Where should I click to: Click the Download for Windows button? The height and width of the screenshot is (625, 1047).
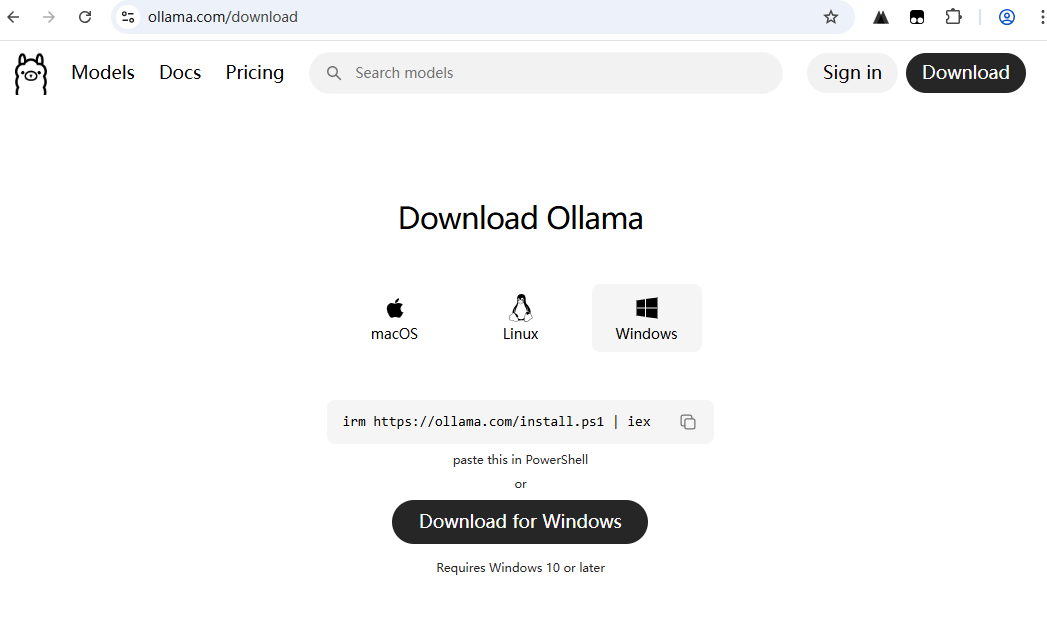(x=520, y=522)
